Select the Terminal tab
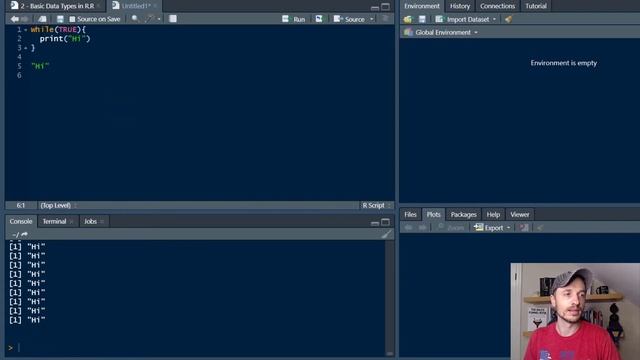This screenshot has height=360, width=640. (54, 221)
